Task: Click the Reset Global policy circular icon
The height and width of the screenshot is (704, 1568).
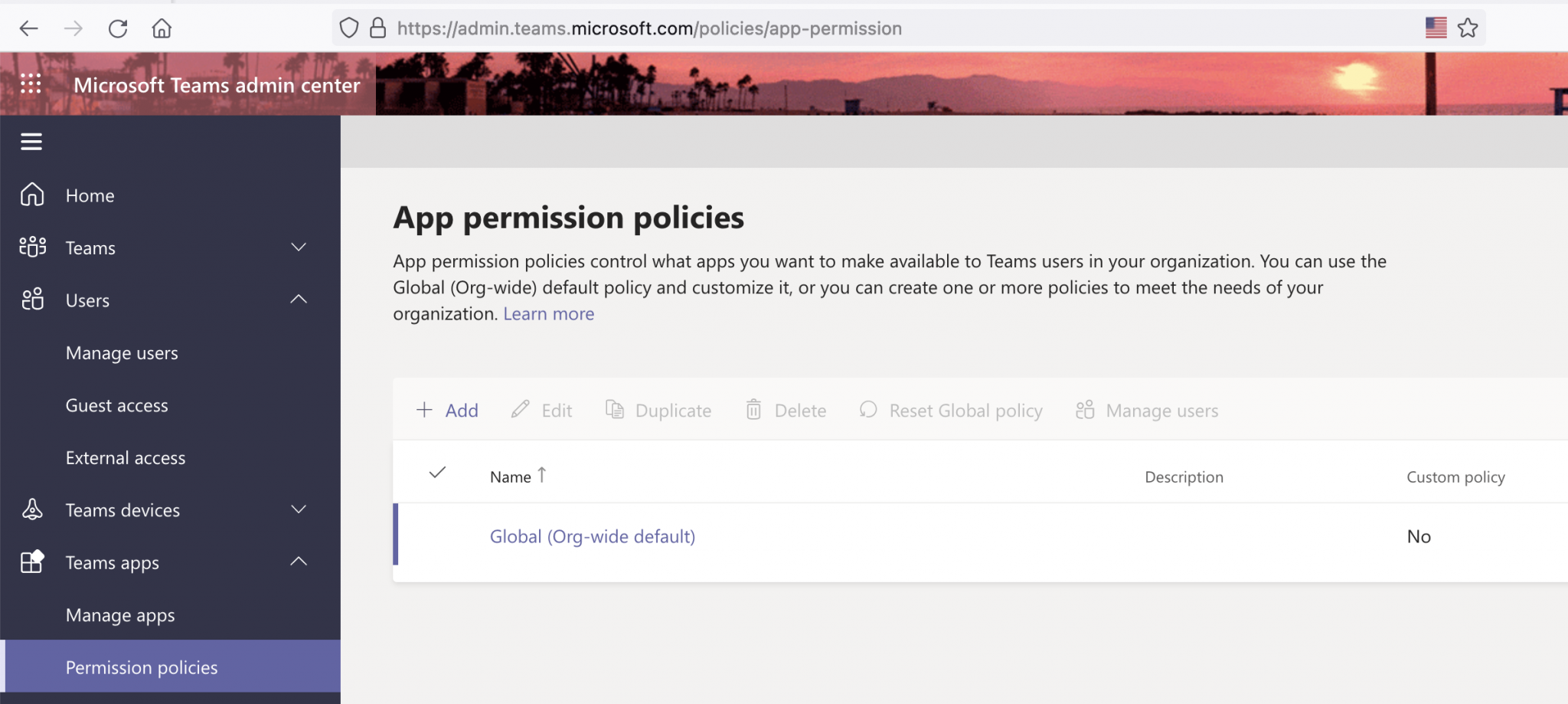Action: click(867, 410)
